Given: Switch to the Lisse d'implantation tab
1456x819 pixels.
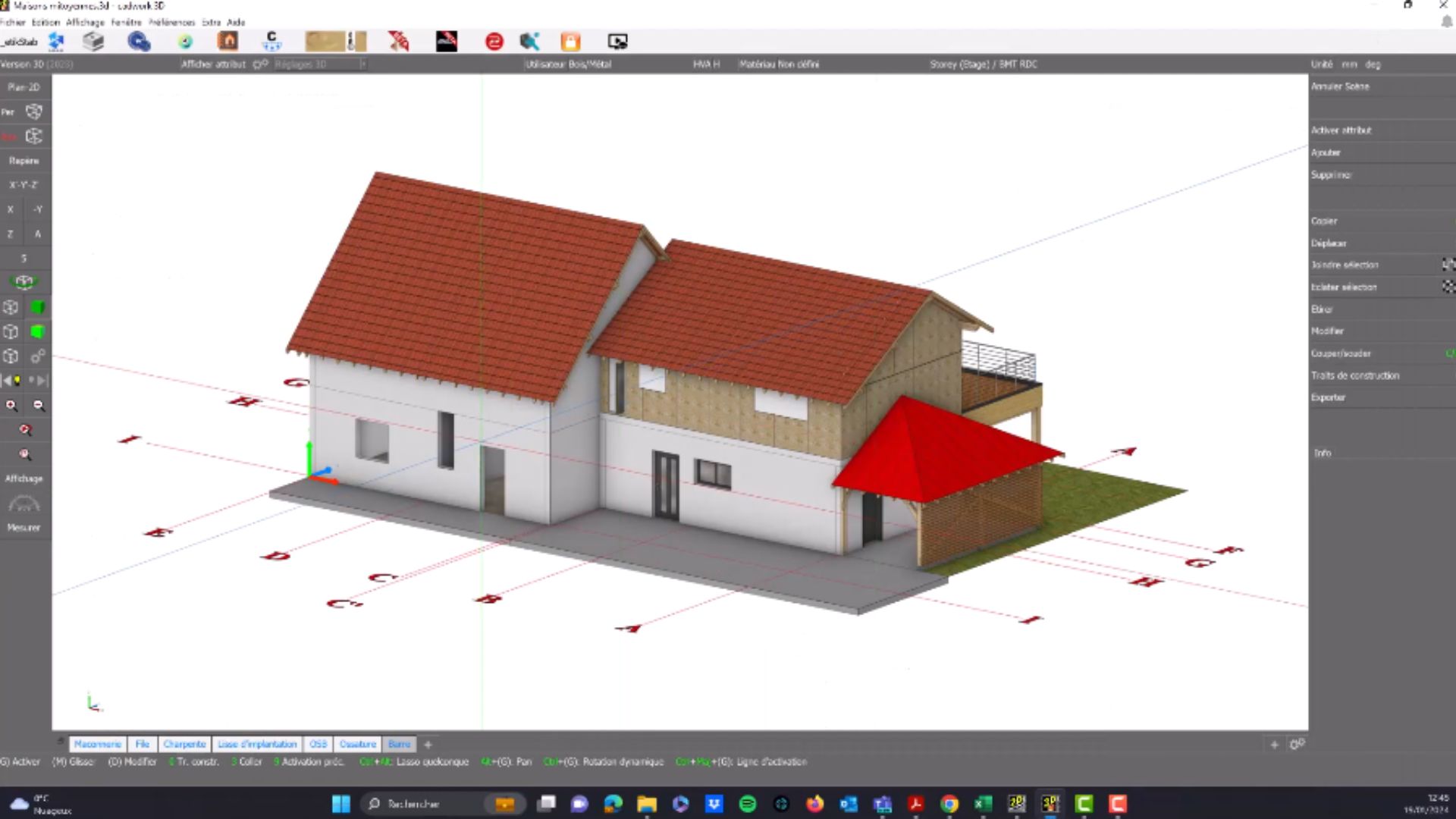Looking at the screenshot, I should coord(257,745).
